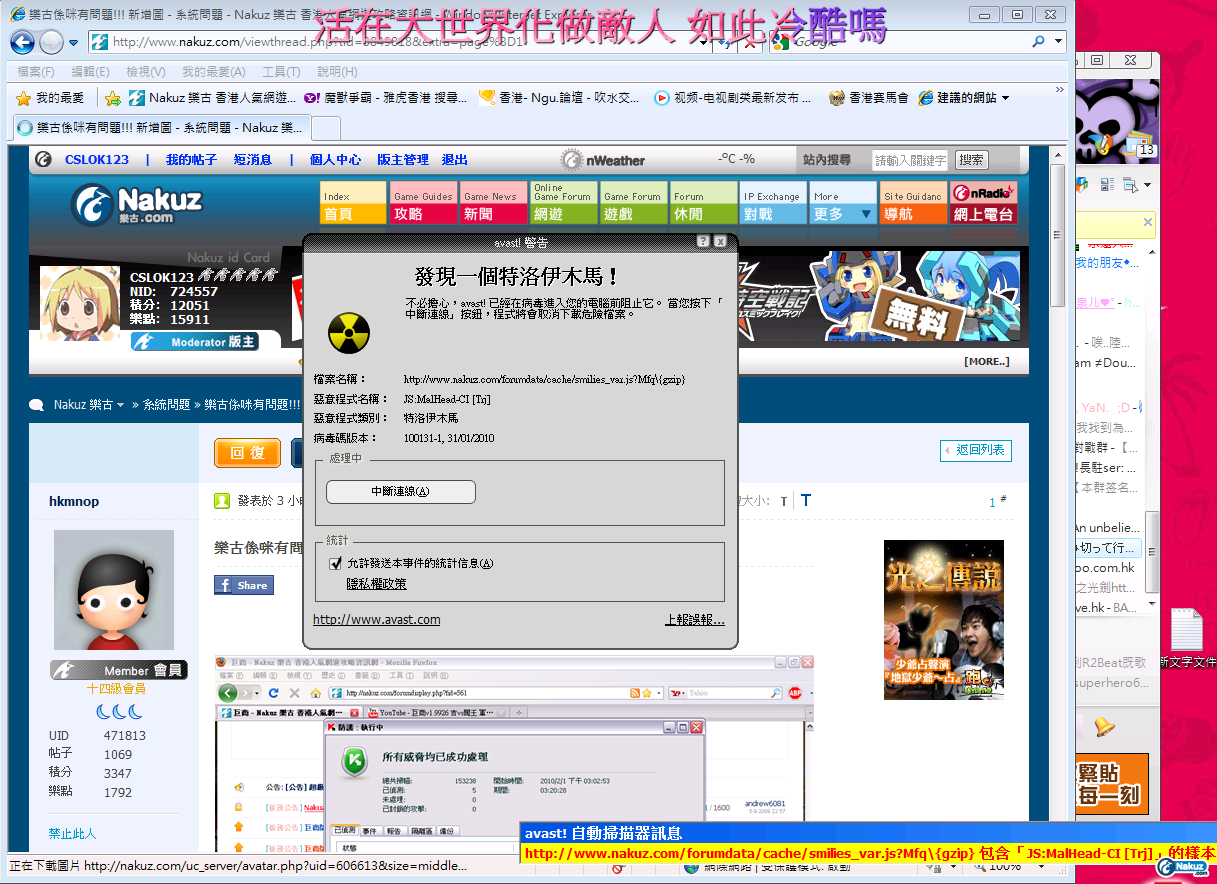Open the nRadio 網上電台 button
The image size is (1217, 884).
[x=984, y=203]
